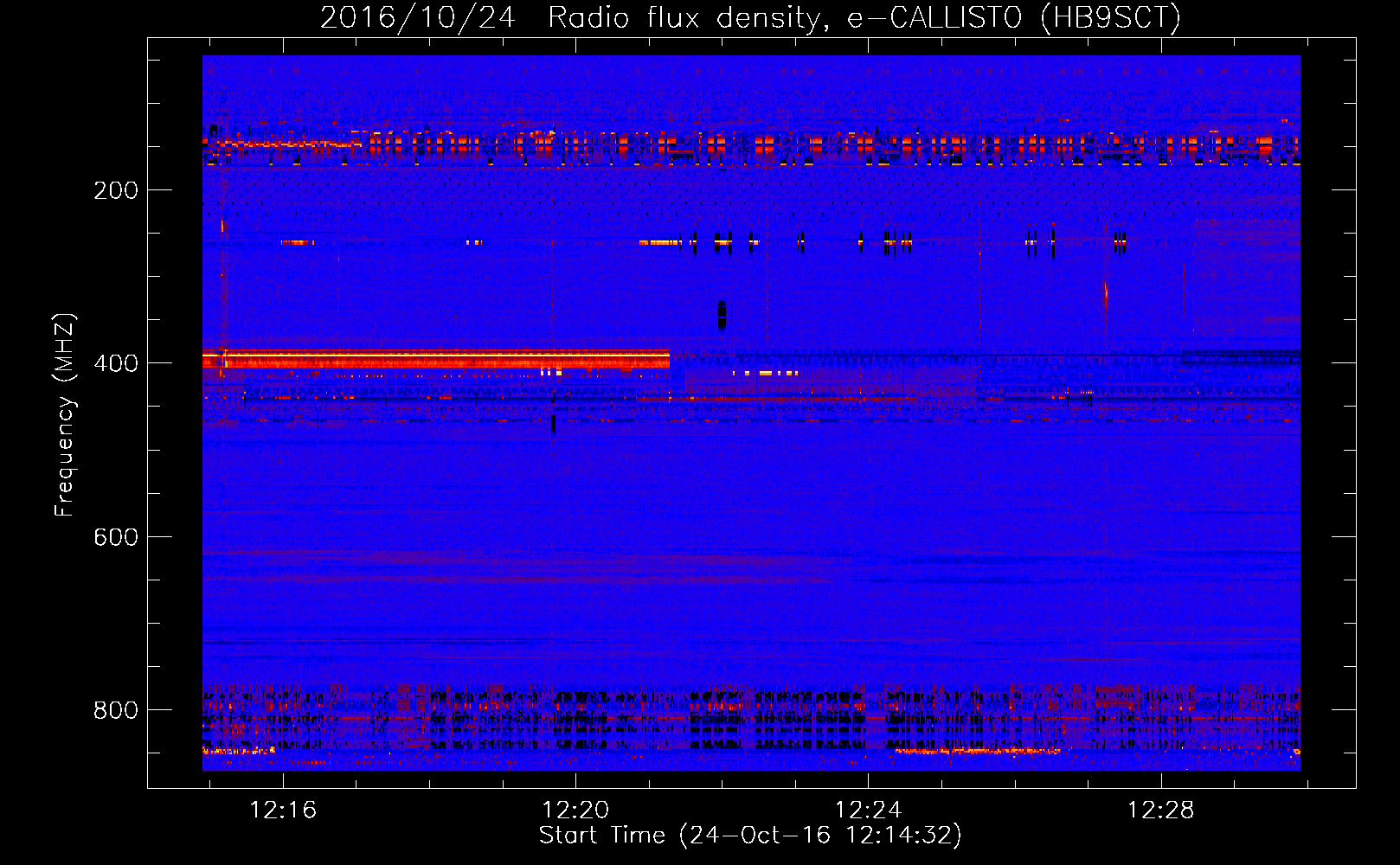The width and height of the screenshot is (1400, 865).
Task: Click the 12:16 time tick label
Action: (283, 811)
